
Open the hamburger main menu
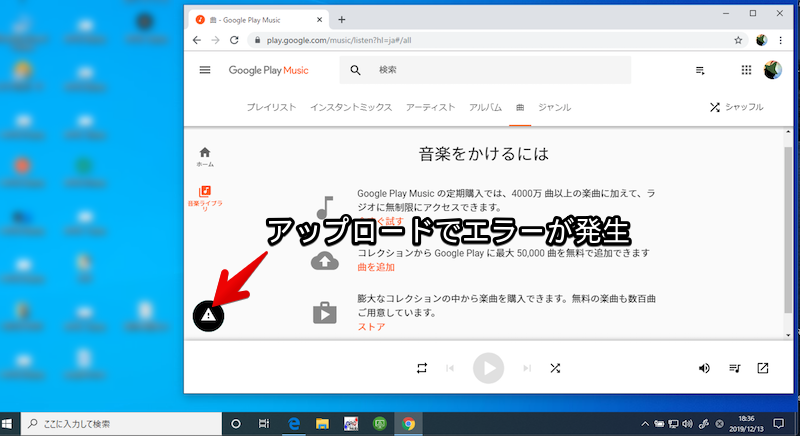(205, 70)
